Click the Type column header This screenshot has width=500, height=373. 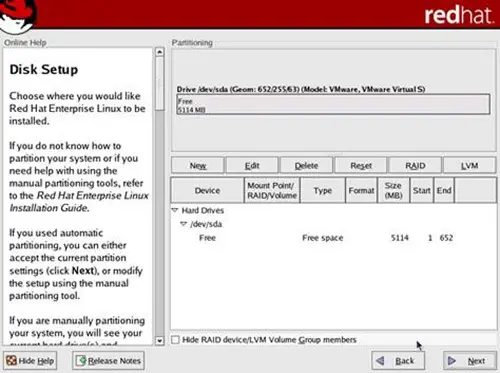coord(323,190)
